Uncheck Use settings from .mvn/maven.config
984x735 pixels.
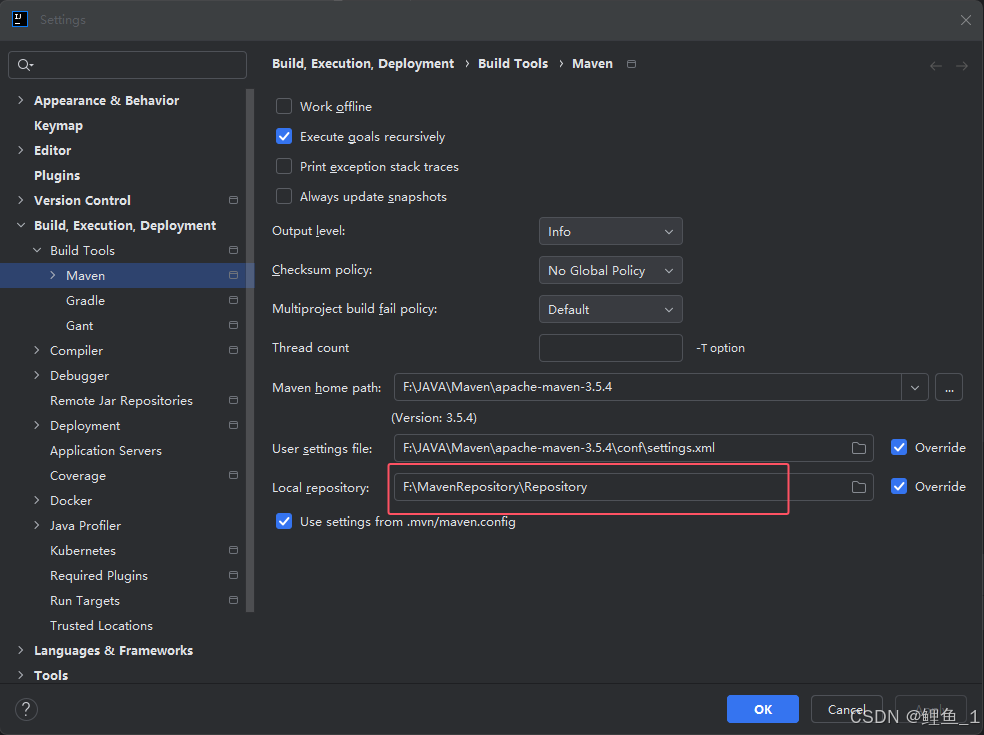click(x=284, y=522)
